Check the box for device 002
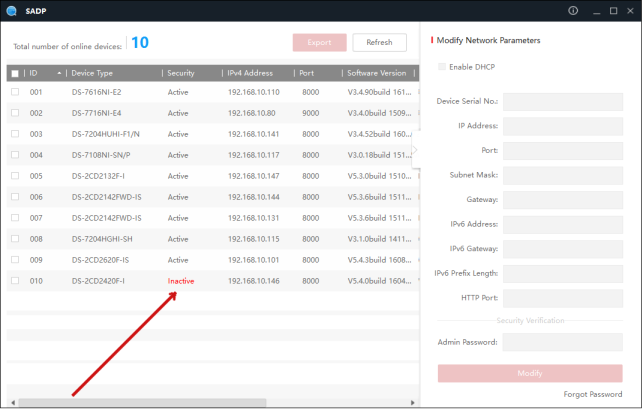Image resolution: width=643 pixels, height=410 pixels. pos(15,113)
